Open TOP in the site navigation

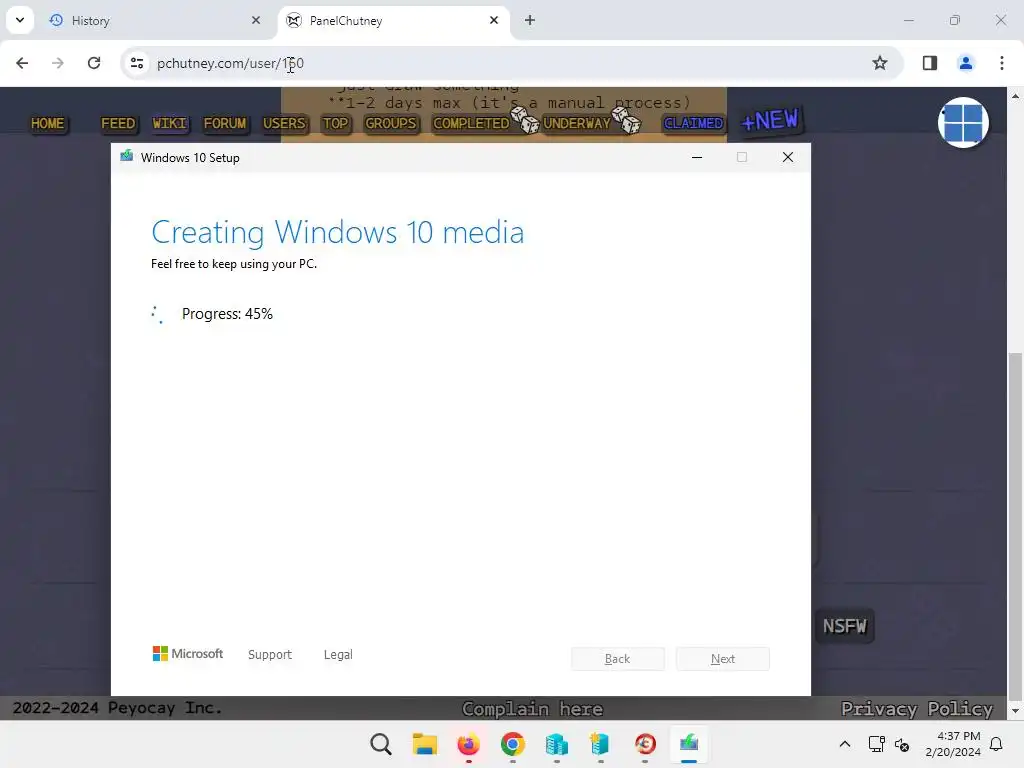click(336, 123)
